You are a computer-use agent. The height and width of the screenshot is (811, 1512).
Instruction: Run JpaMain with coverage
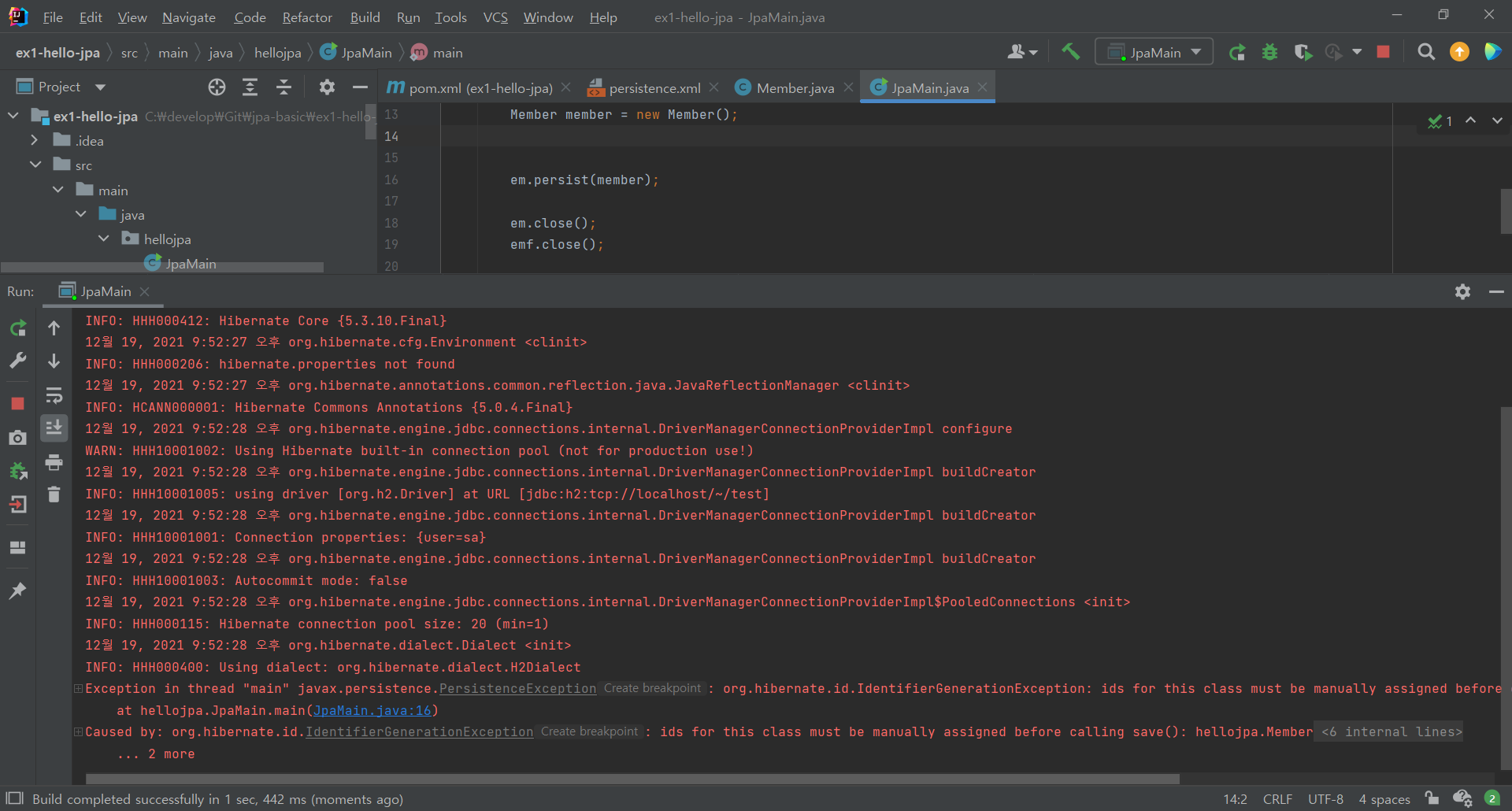(x=1303, y=52)
